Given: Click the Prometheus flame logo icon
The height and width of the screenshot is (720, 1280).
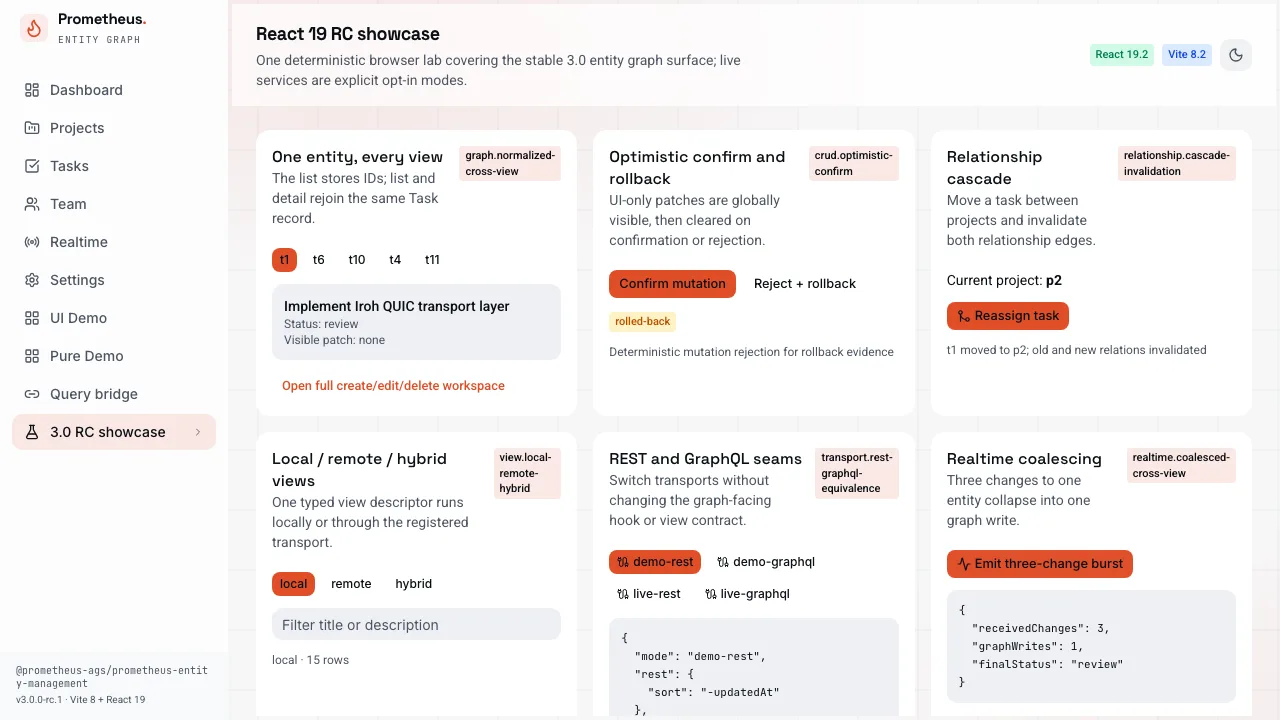Looking at the screenshot, I should [x=34, y=28].
